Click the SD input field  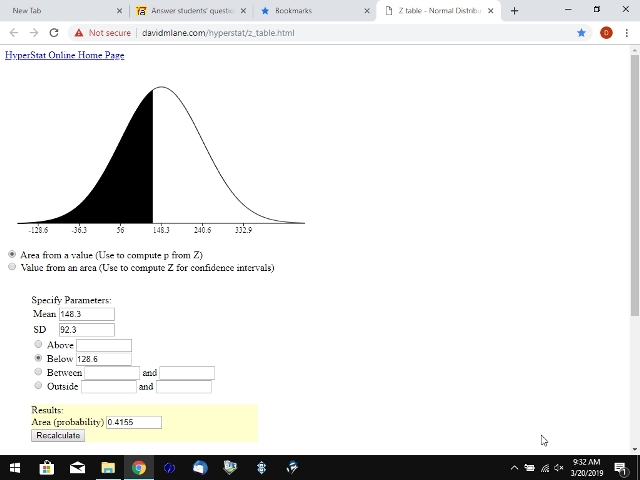tap(87, 330)
